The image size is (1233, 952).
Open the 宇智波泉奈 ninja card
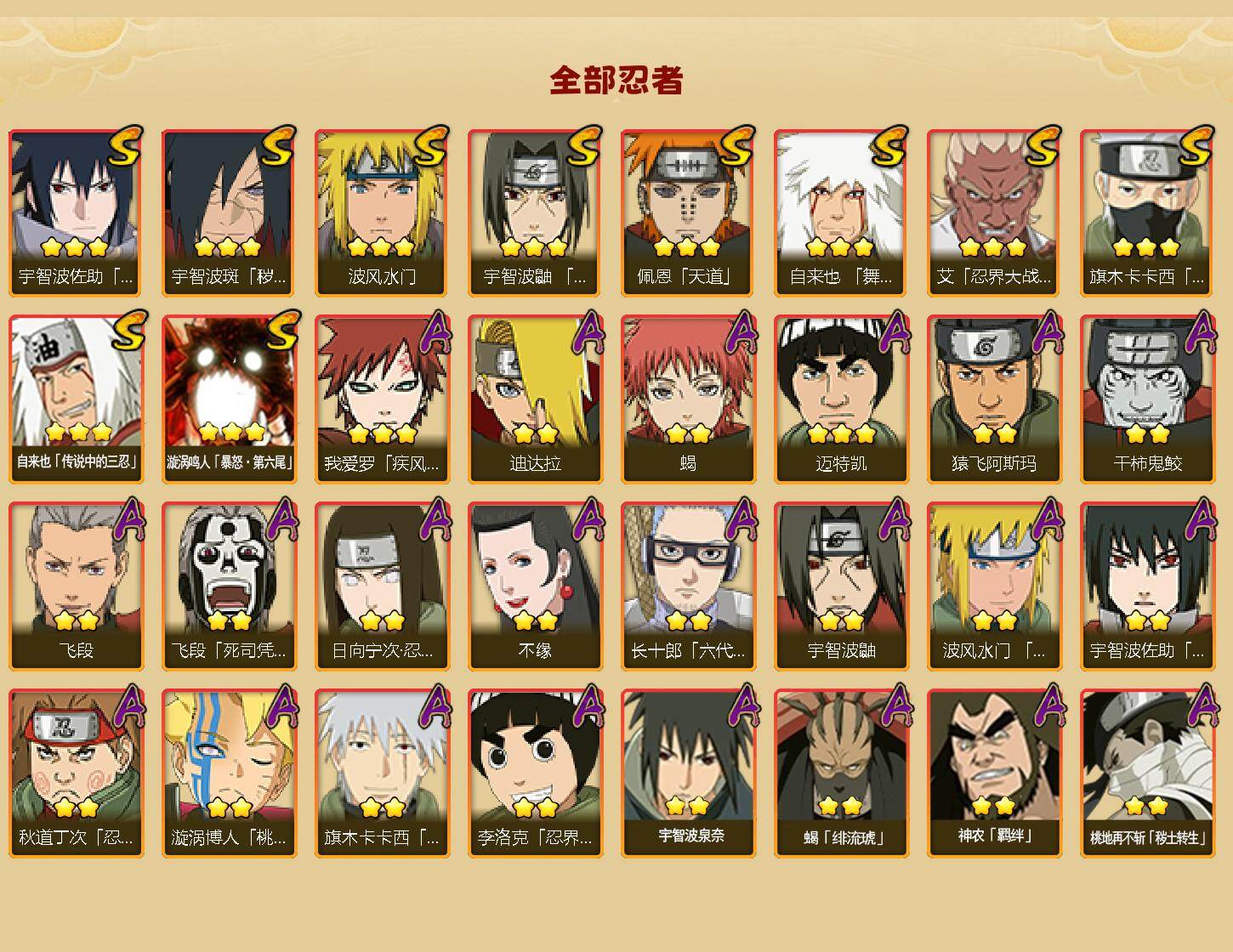688,773
